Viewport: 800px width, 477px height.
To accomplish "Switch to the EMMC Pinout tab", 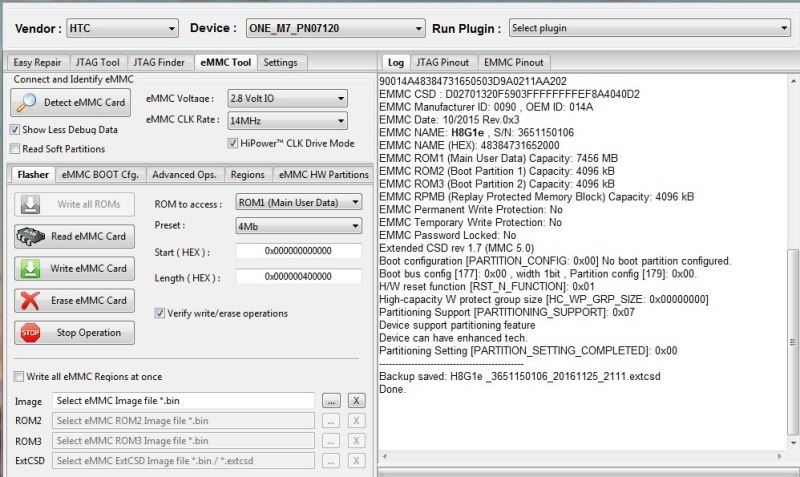I will (514, 62).
